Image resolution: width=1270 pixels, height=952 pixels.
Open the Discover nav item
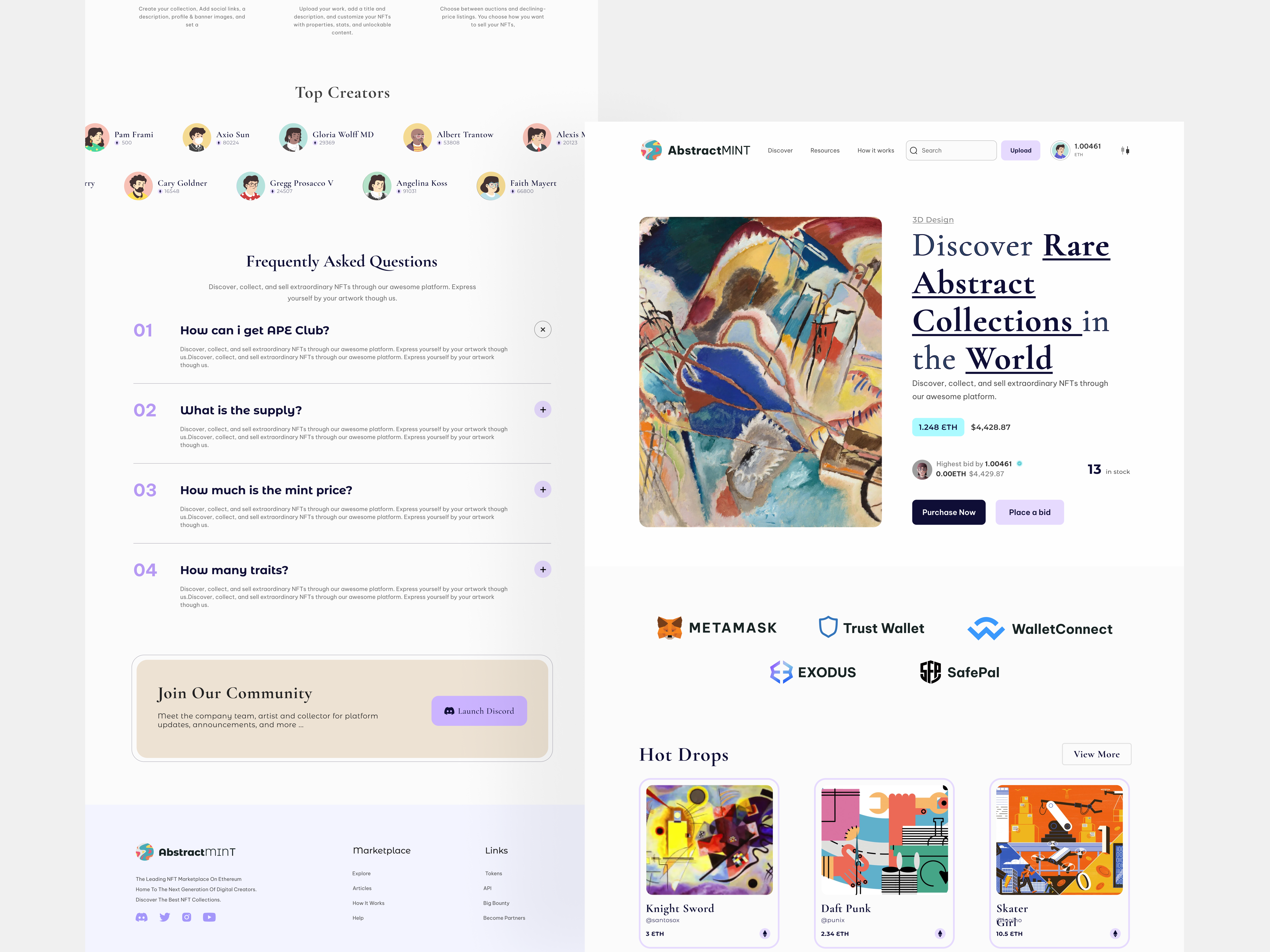click(780, 150)
